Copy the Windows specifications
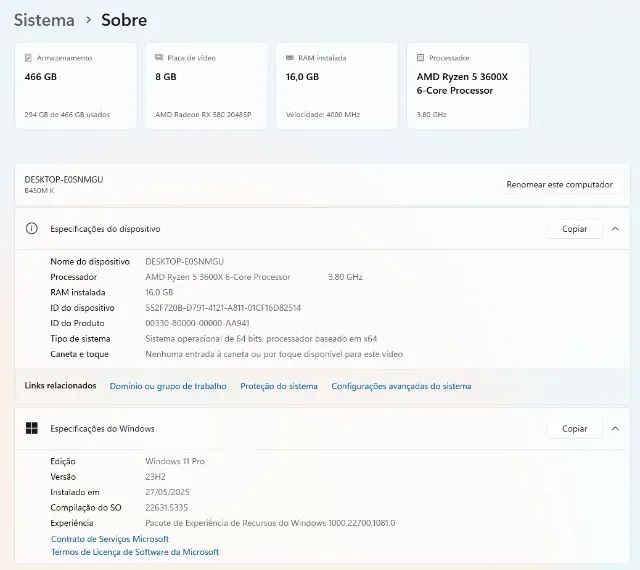The height and width of the screenshot is (570, 640). tap(574, 429)
